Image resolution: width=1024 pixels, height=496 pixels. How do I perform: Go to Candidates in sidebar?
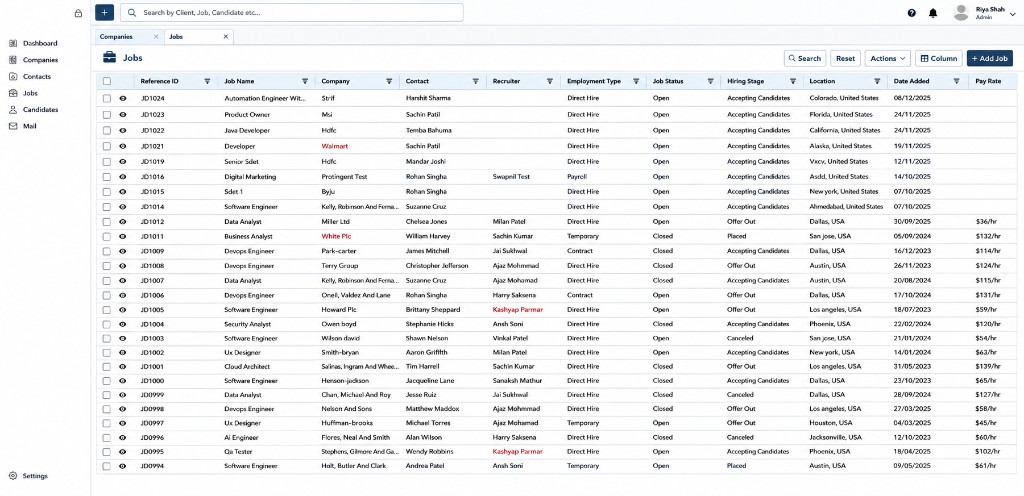coord(40,110)
